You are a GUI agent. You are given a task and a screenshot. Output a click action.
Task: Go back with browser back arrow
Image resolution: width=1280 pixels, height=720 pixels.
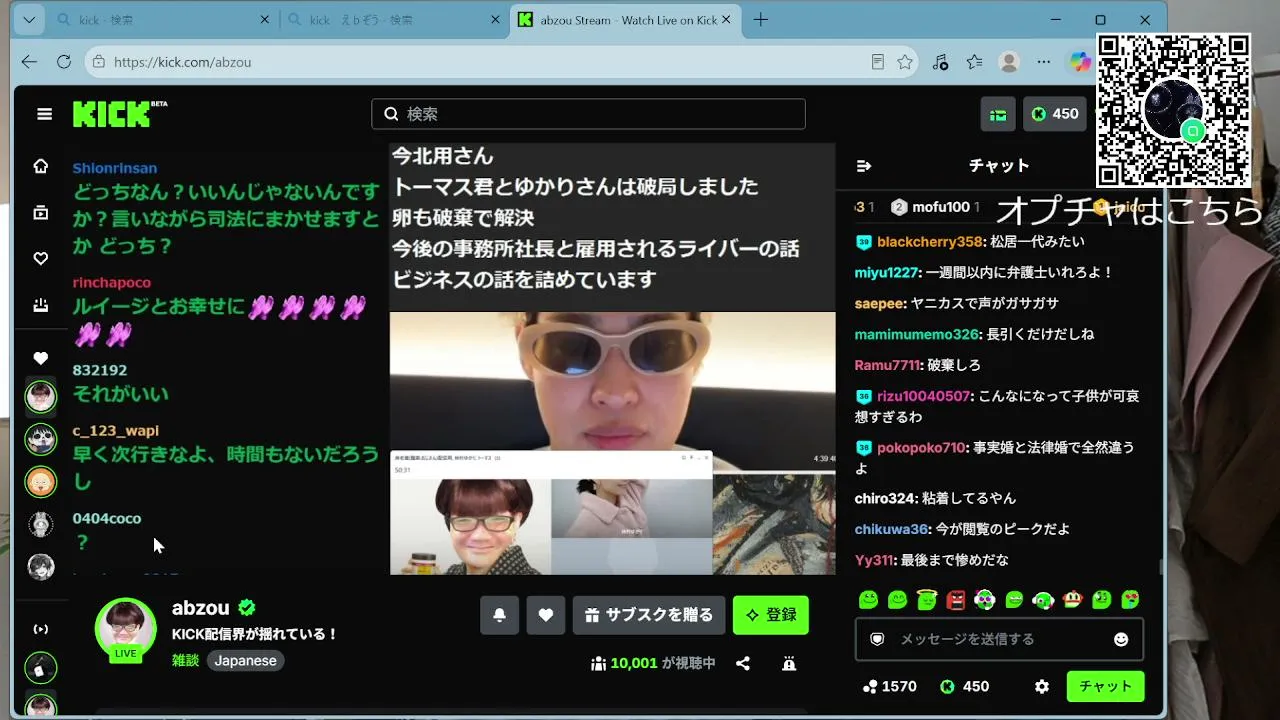[29, 62]
